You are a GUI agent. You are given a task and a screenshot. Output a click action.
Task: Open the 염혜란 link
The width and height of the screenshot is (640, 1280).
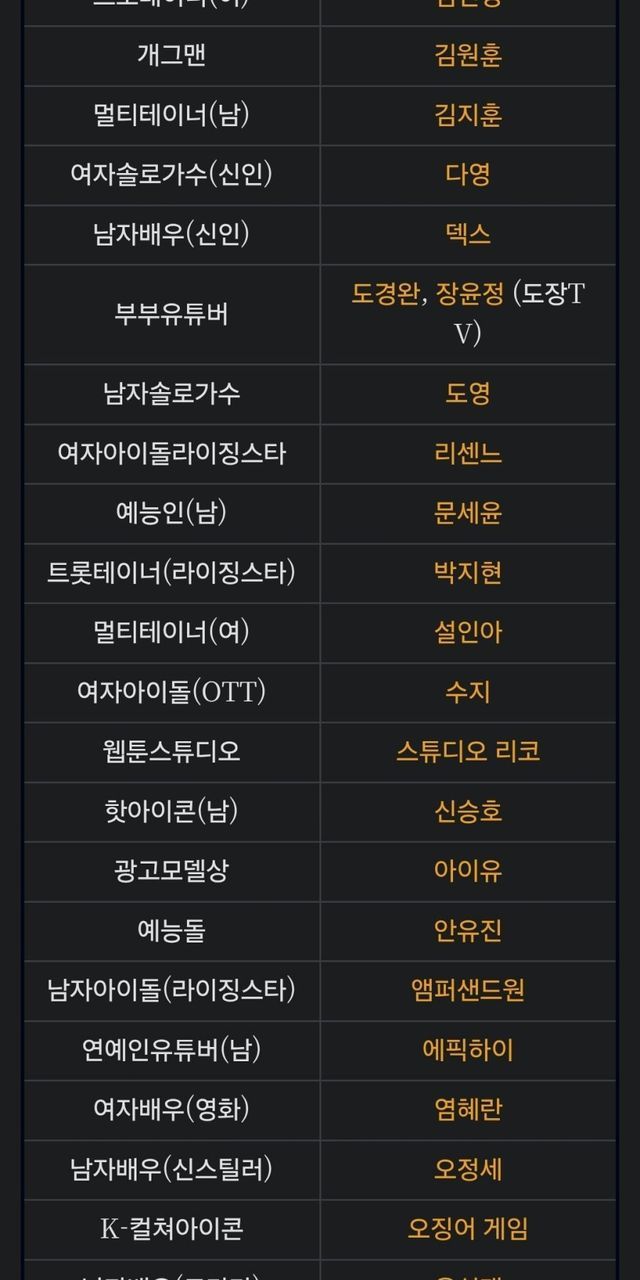point(468,1109)
